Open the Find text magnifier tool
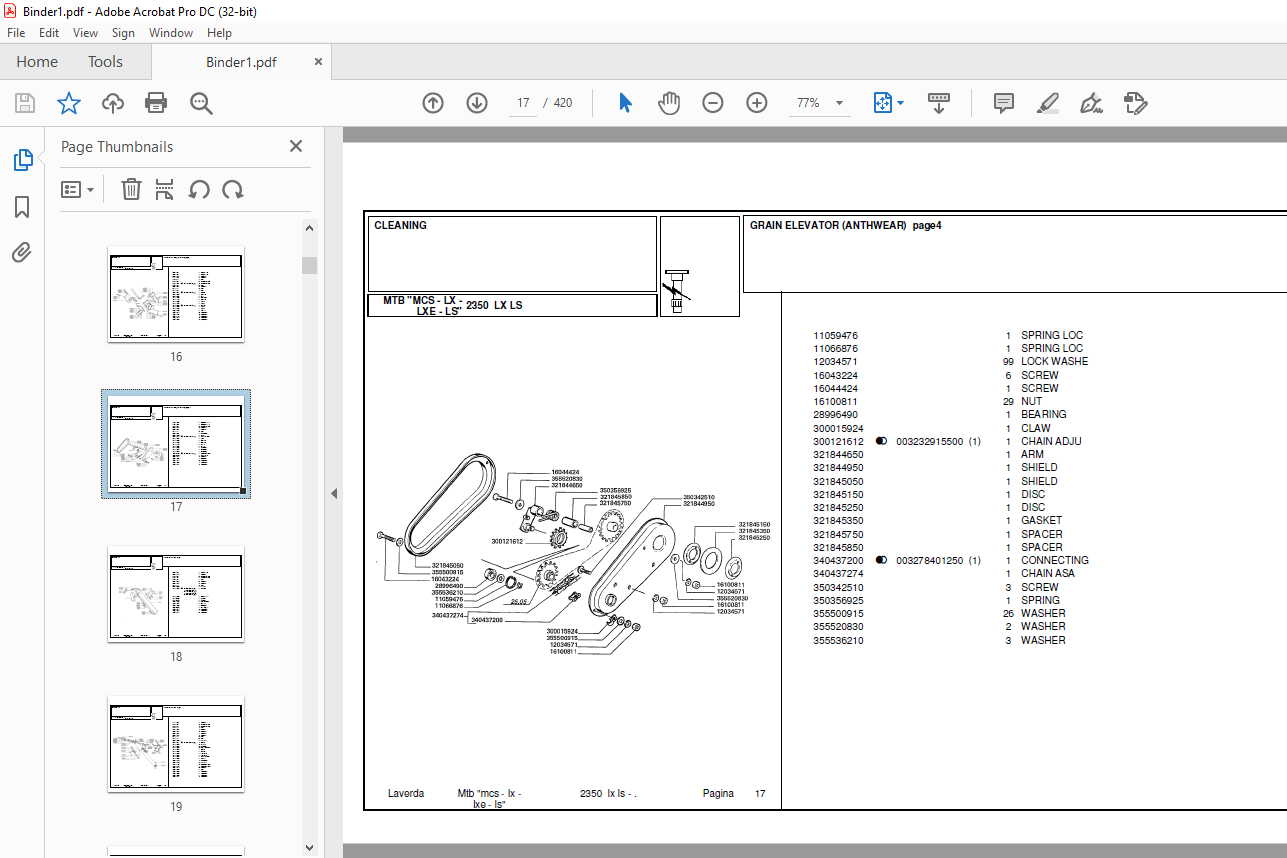The width and height of the screenshot is (1287, 858). (x=201, y=103)
